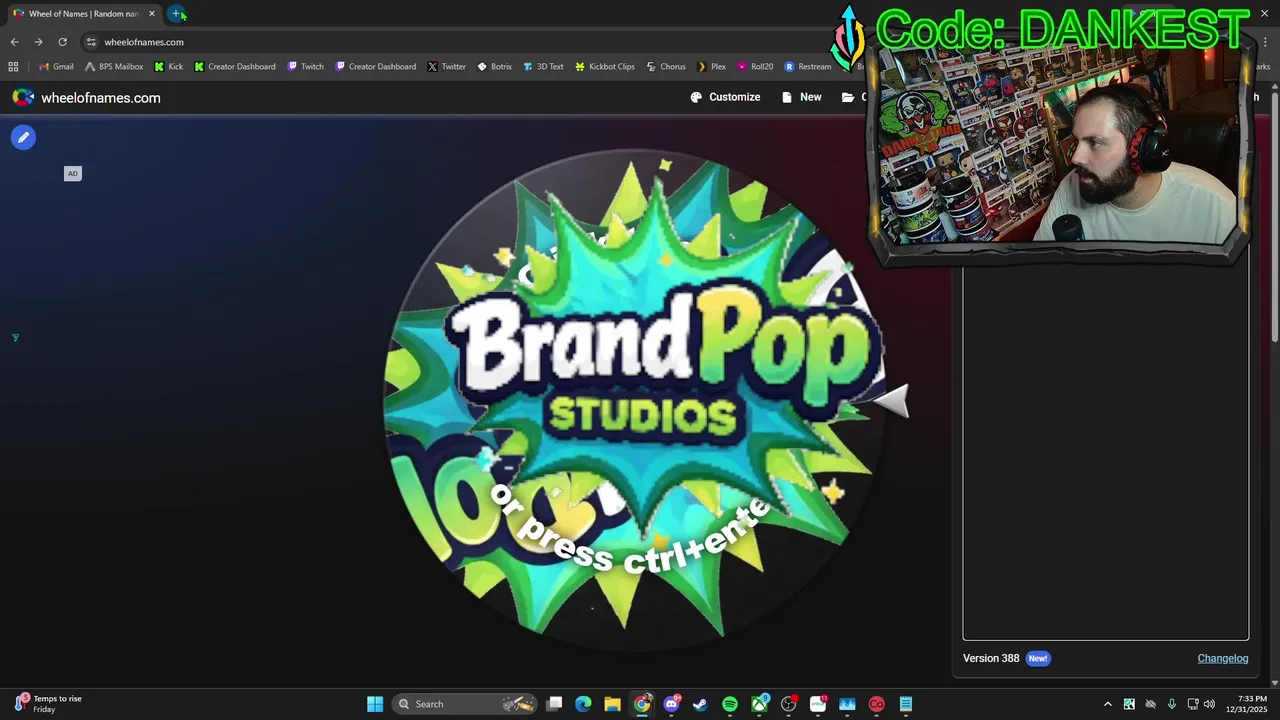Open the Plex bookmark
Screen dimensions: 1280x720
[711, 67]
